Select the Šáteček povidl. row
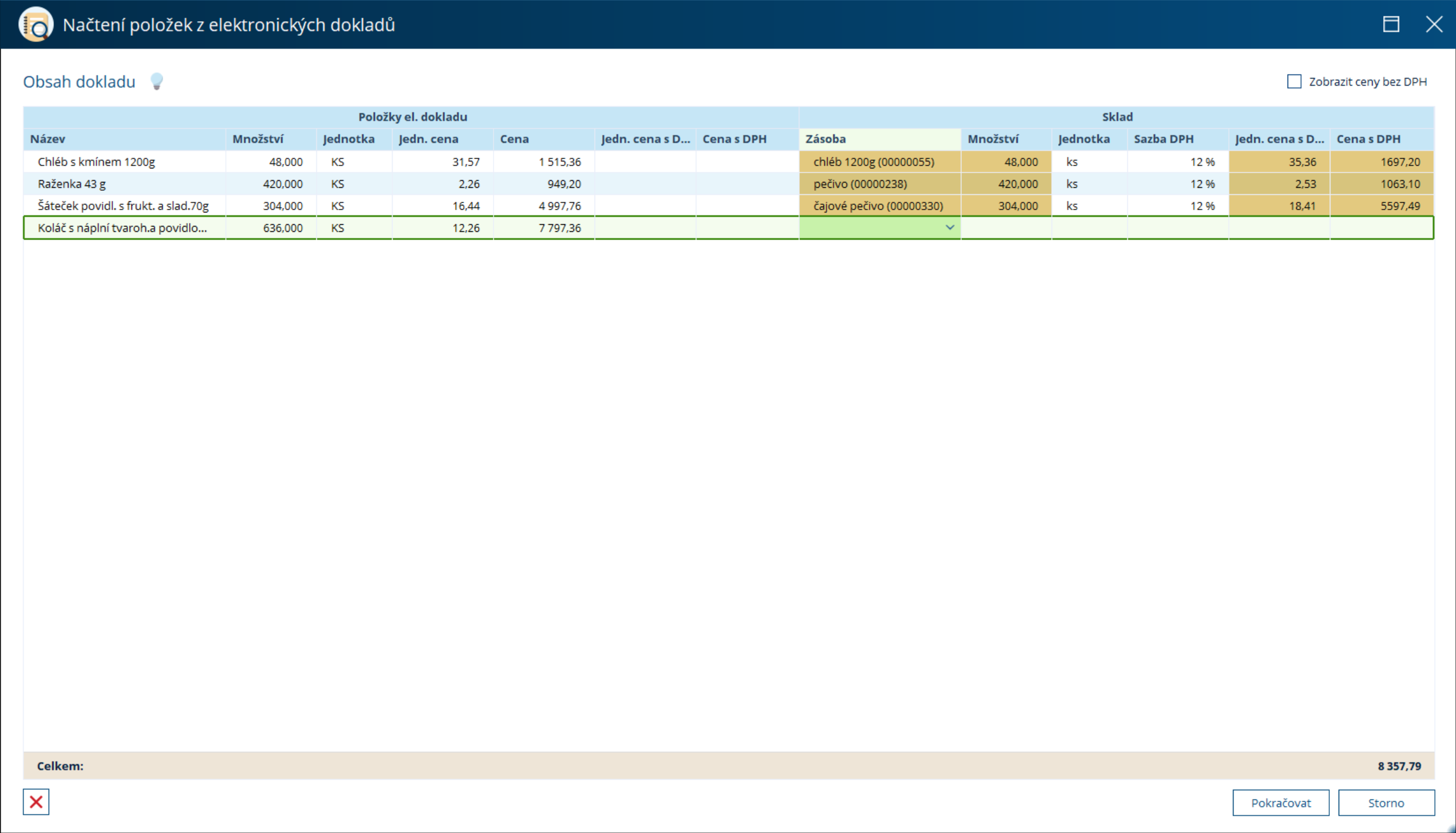 [123, 206]
